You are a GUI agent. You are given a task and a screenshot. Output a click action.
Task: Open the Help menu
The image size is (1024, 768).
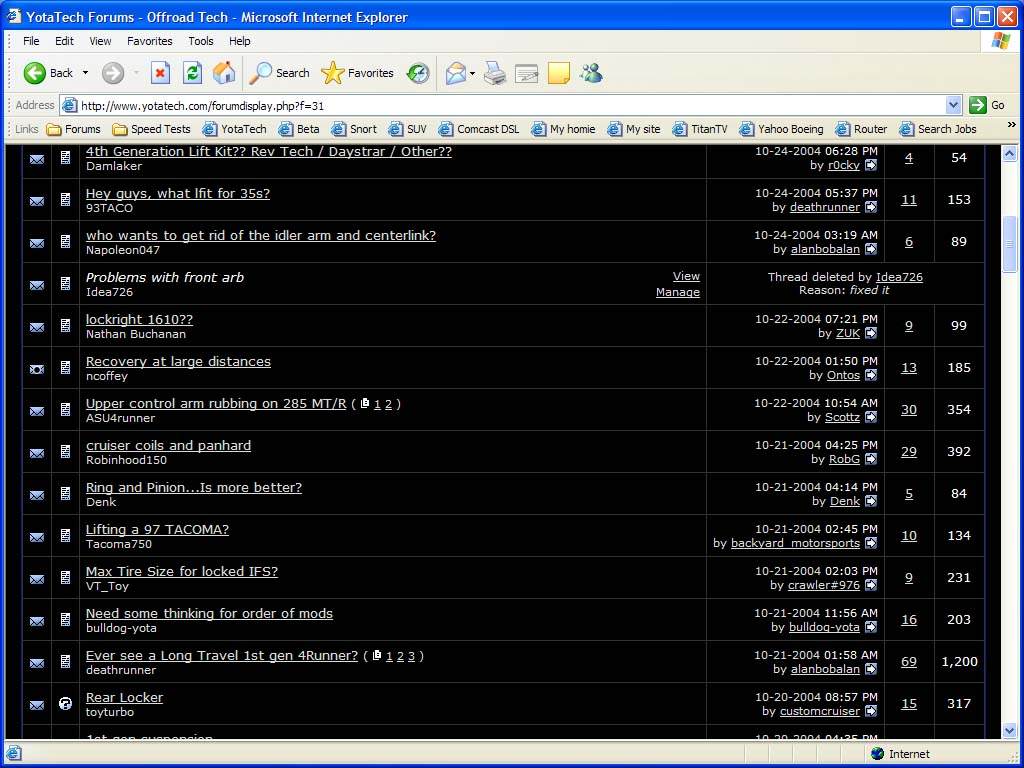click(240, 40)
